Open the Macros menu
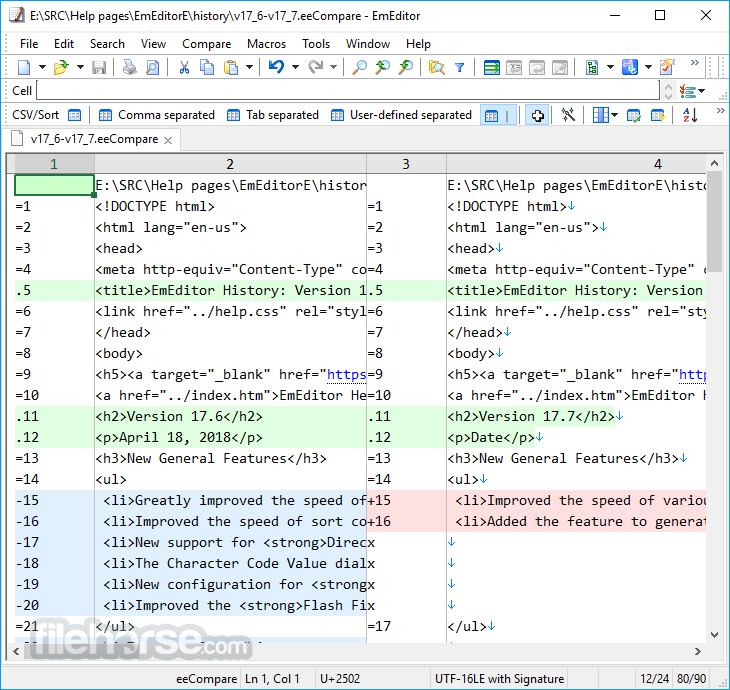The height and width of the screenshot is (690, 730). coord(266,44)
